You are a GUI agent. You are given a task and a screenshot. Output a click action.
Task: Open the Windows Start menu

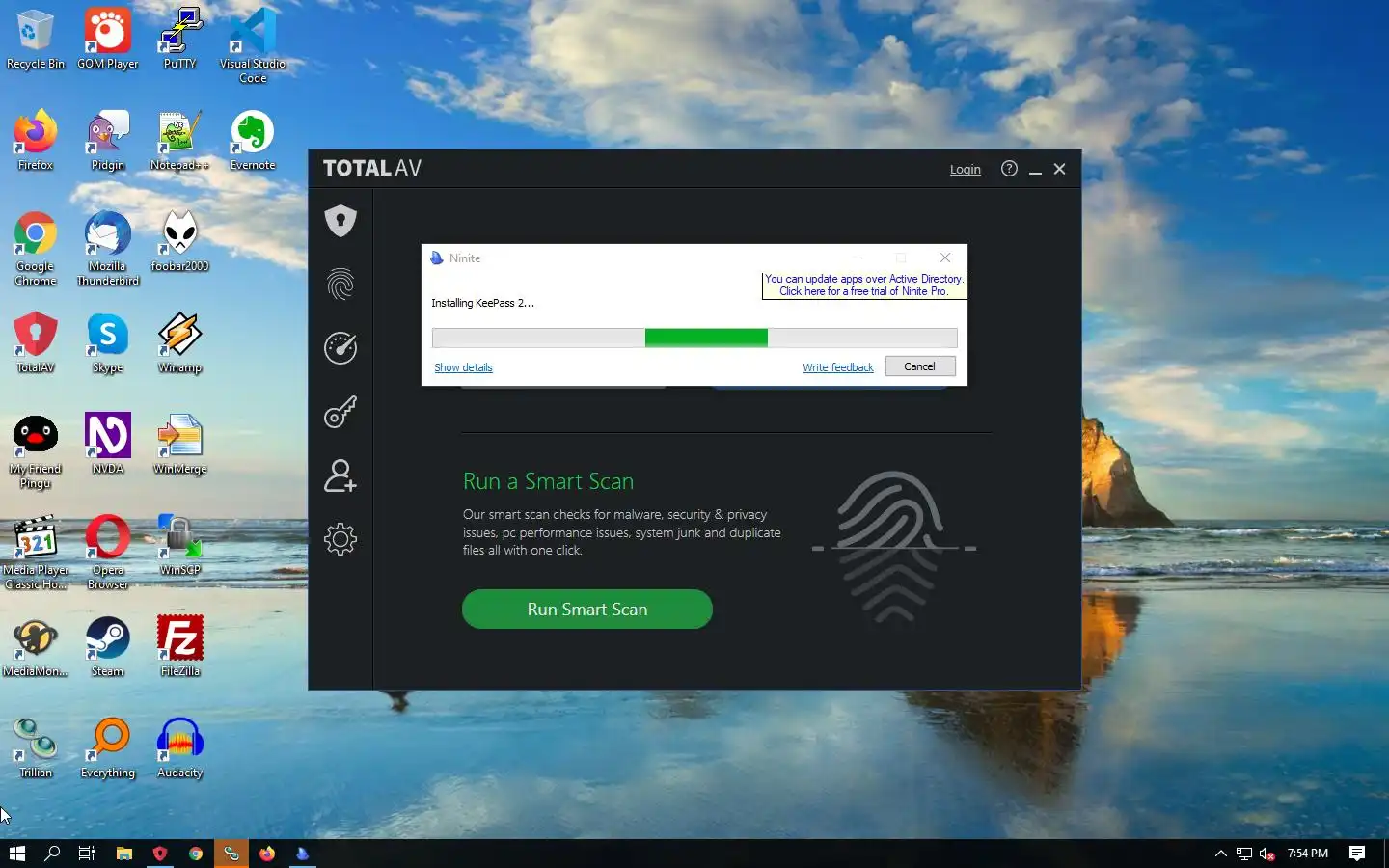[x=17, y=854]
